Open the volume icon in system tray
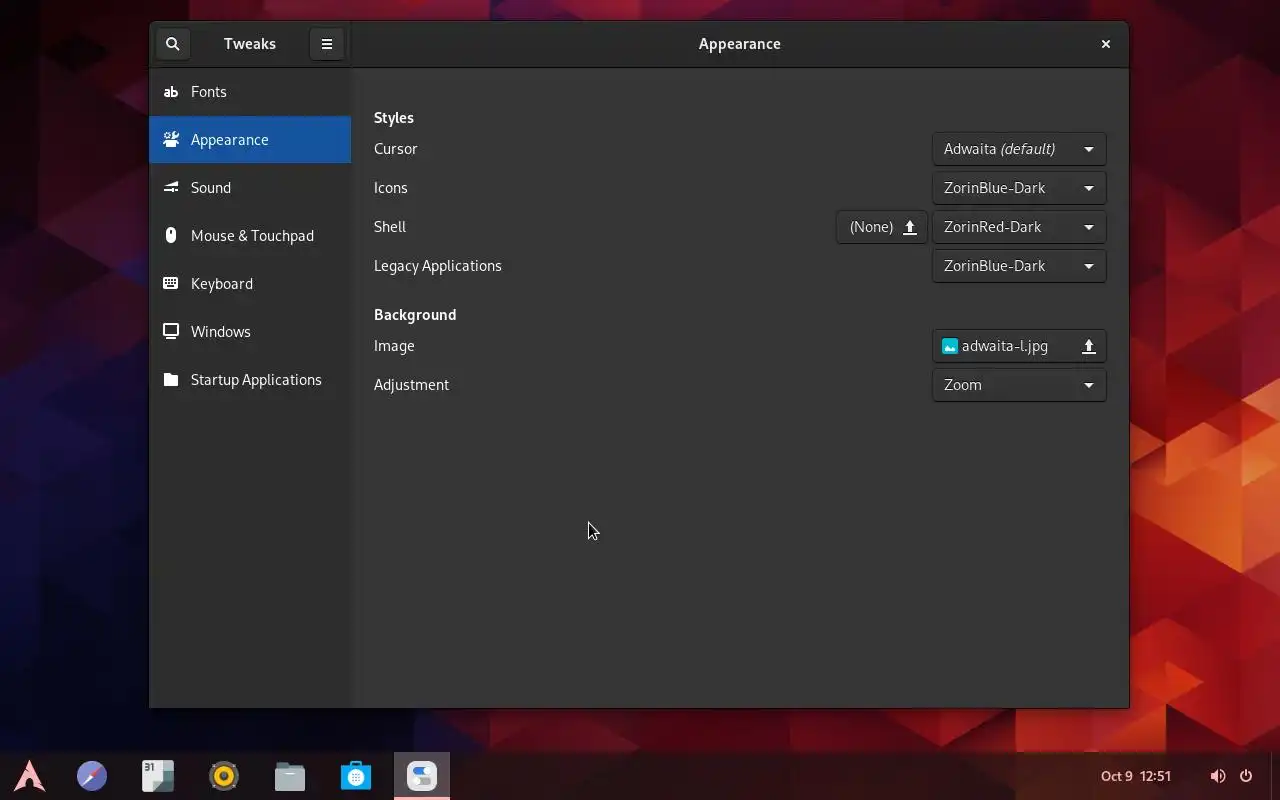Viewport: 1280px width, 800px height. [x=1217, y=776]
